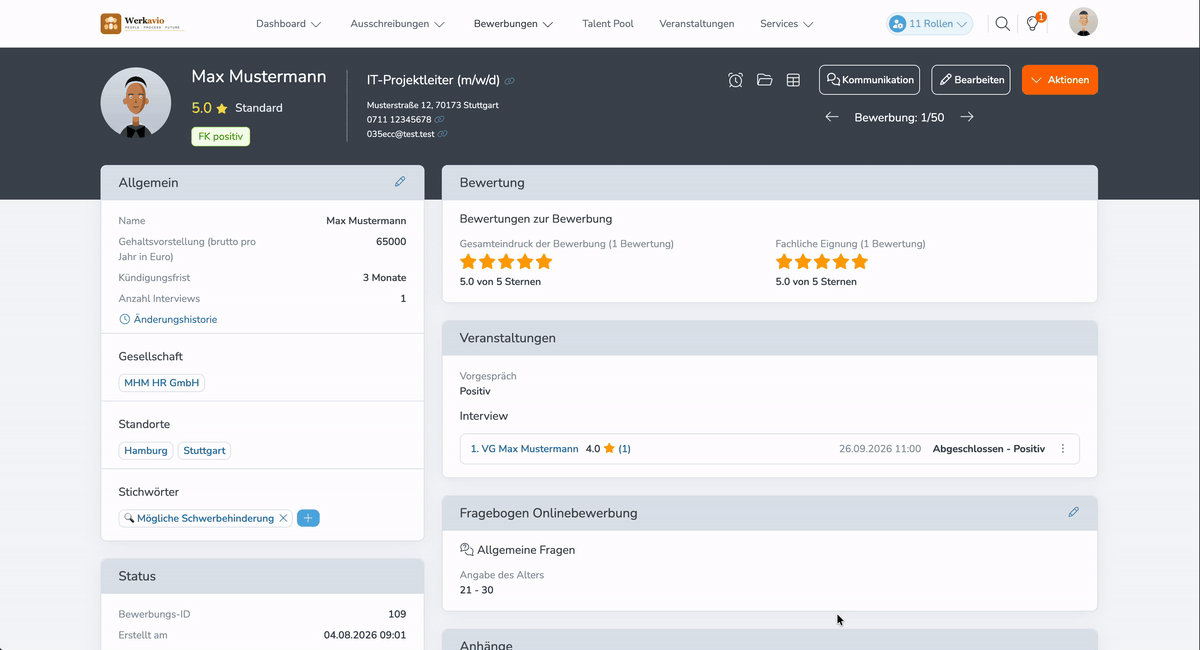Edit Fragebogen Onlinebewerbung with pencil icon
This screenshot has width=1200, height=650.
pyautogui.click(x=1074, y=512)
